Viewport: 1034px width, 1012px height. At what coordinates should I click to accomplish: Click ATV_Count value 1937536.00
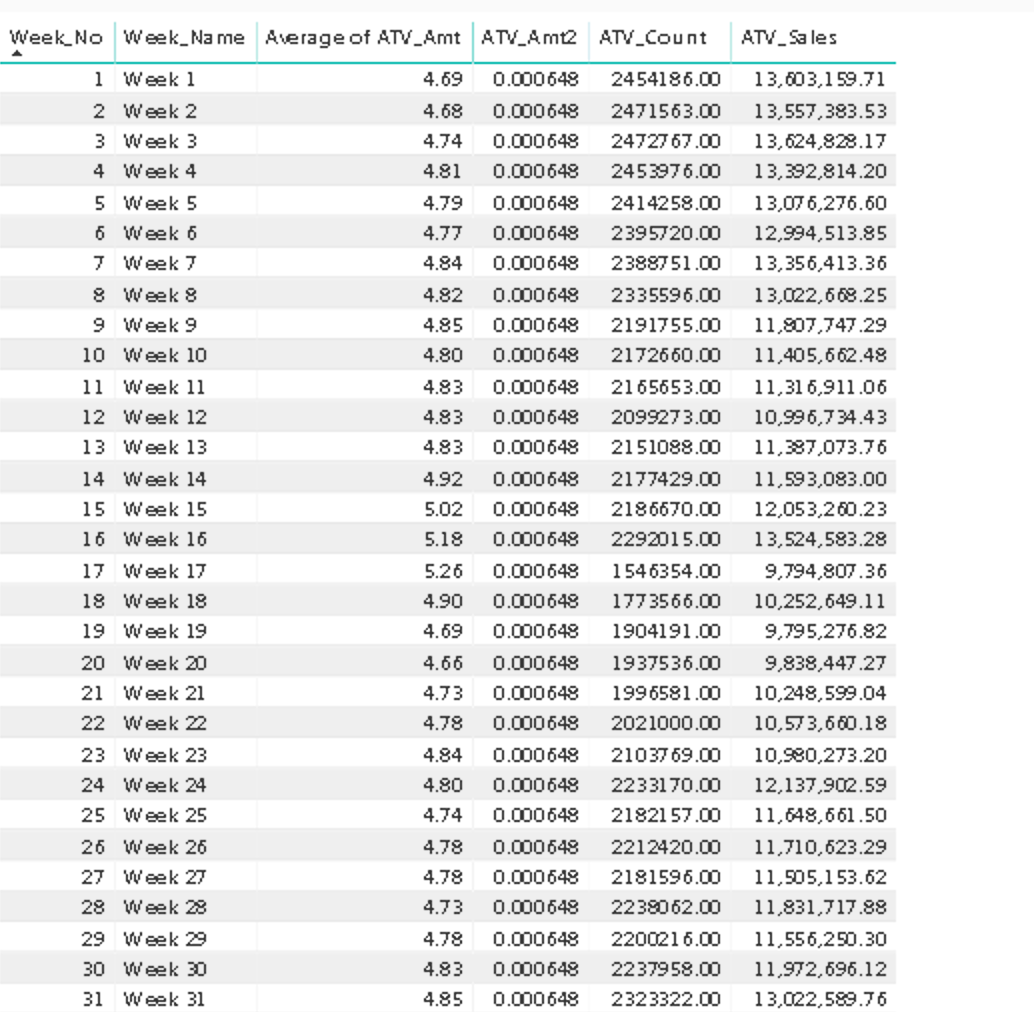tap(665, 663)
